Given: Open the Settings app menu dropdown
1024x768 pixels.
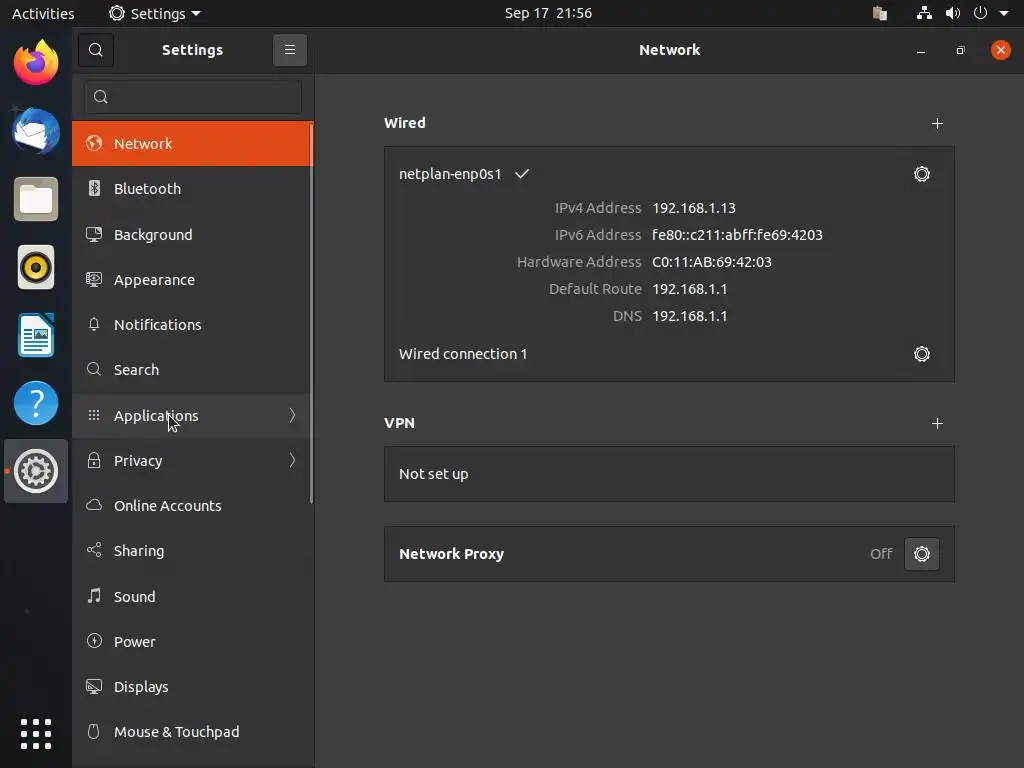Looking at the screenshot, I should (x=155, y=14).
